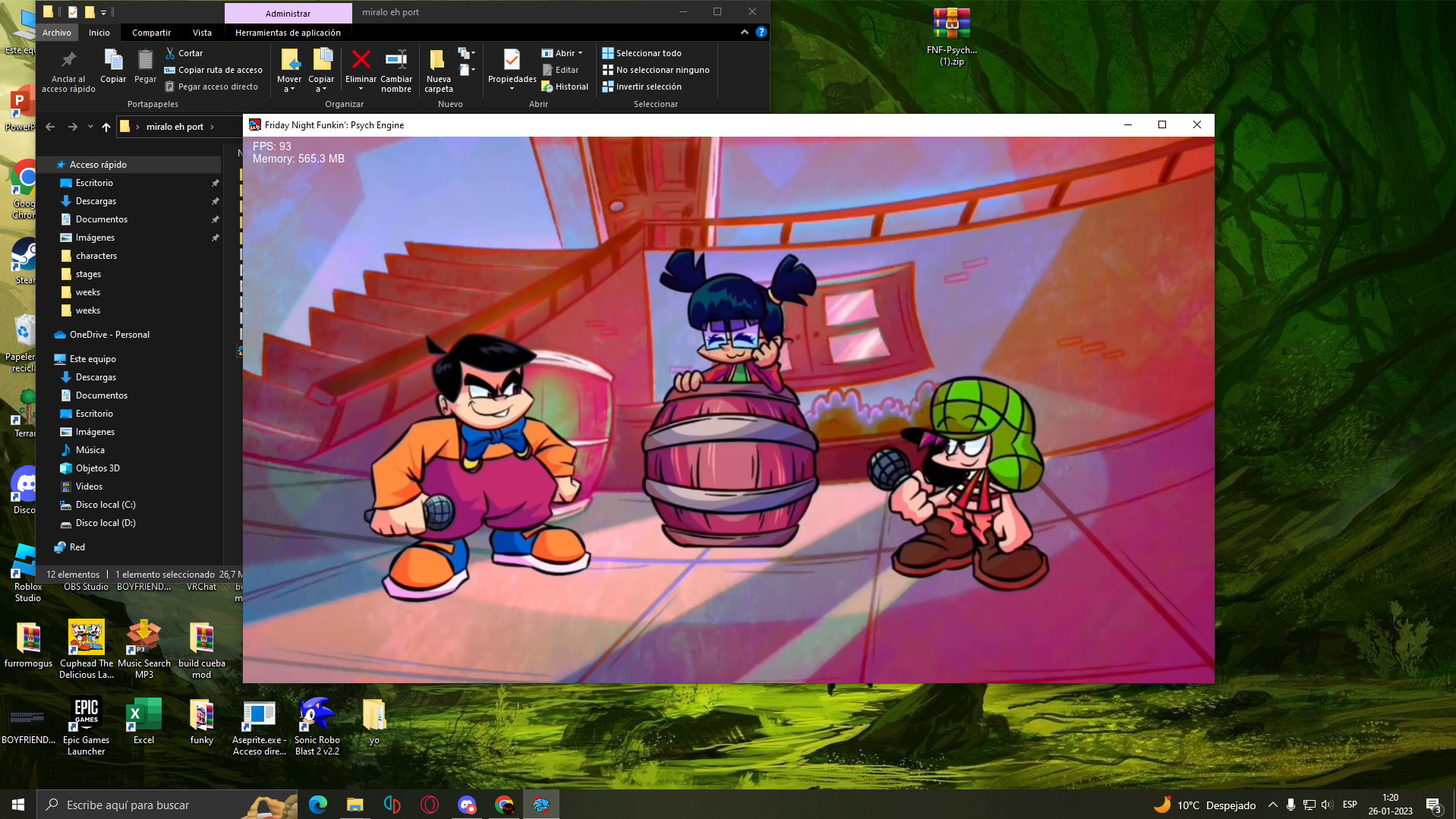Click the Windows search box
Viewport: 1456px width, 819px height.
[x=167, y=805]
